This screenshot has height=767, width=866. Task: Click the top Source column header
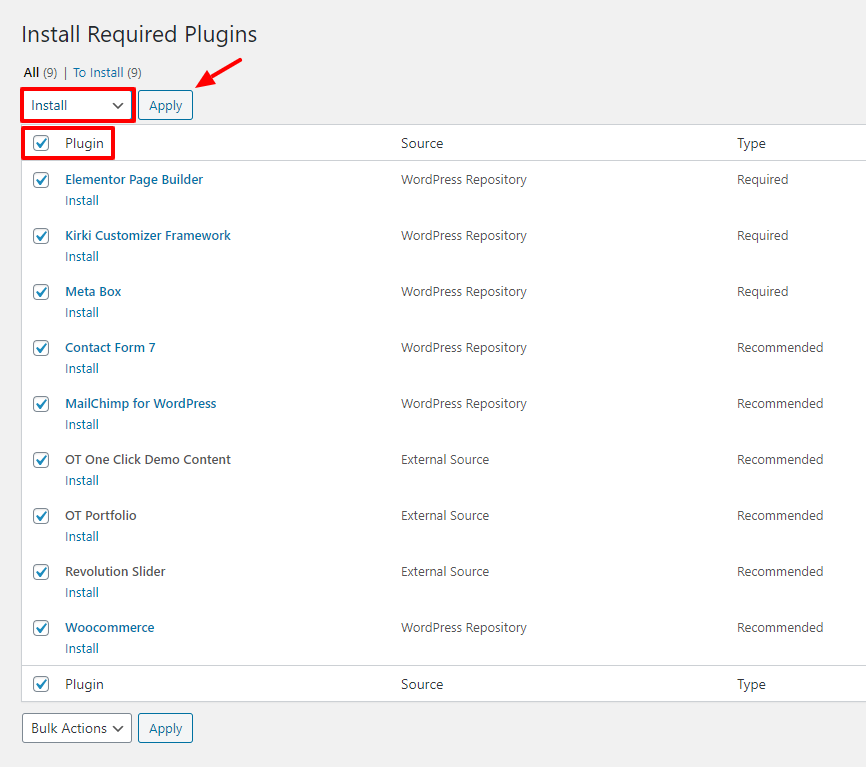tap(422, 143)
